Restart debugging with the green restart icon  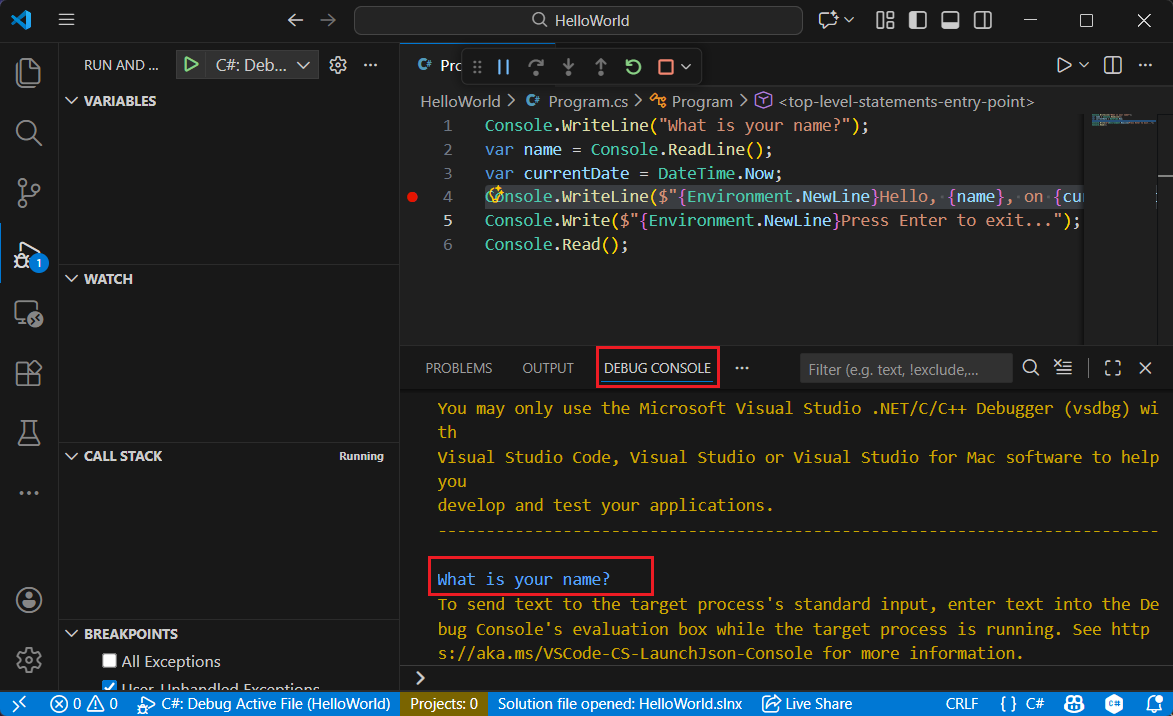[633, 65]
